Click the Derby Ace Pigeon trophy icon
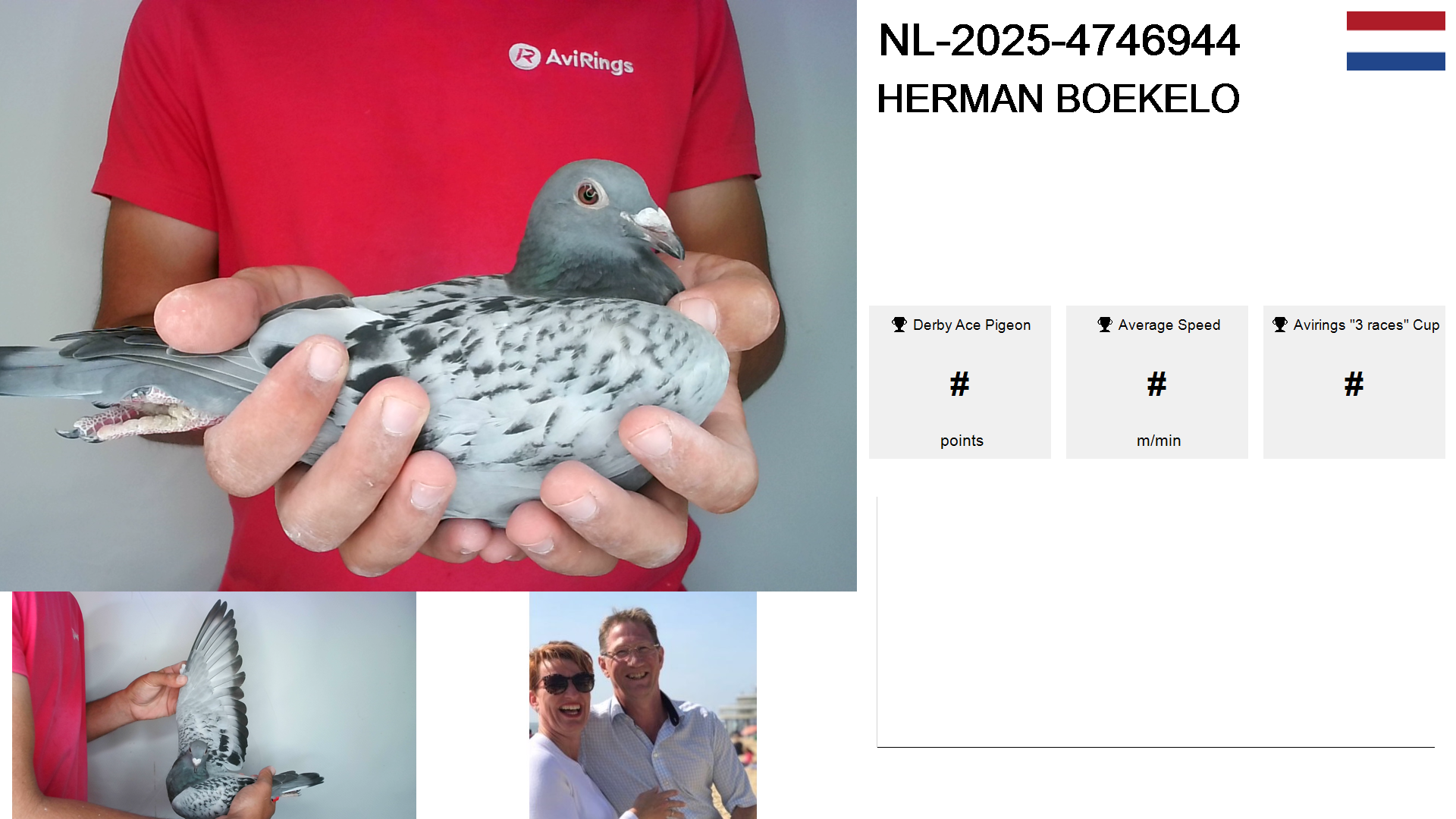Screen dimensions: 1456x819 click(899, 325)
